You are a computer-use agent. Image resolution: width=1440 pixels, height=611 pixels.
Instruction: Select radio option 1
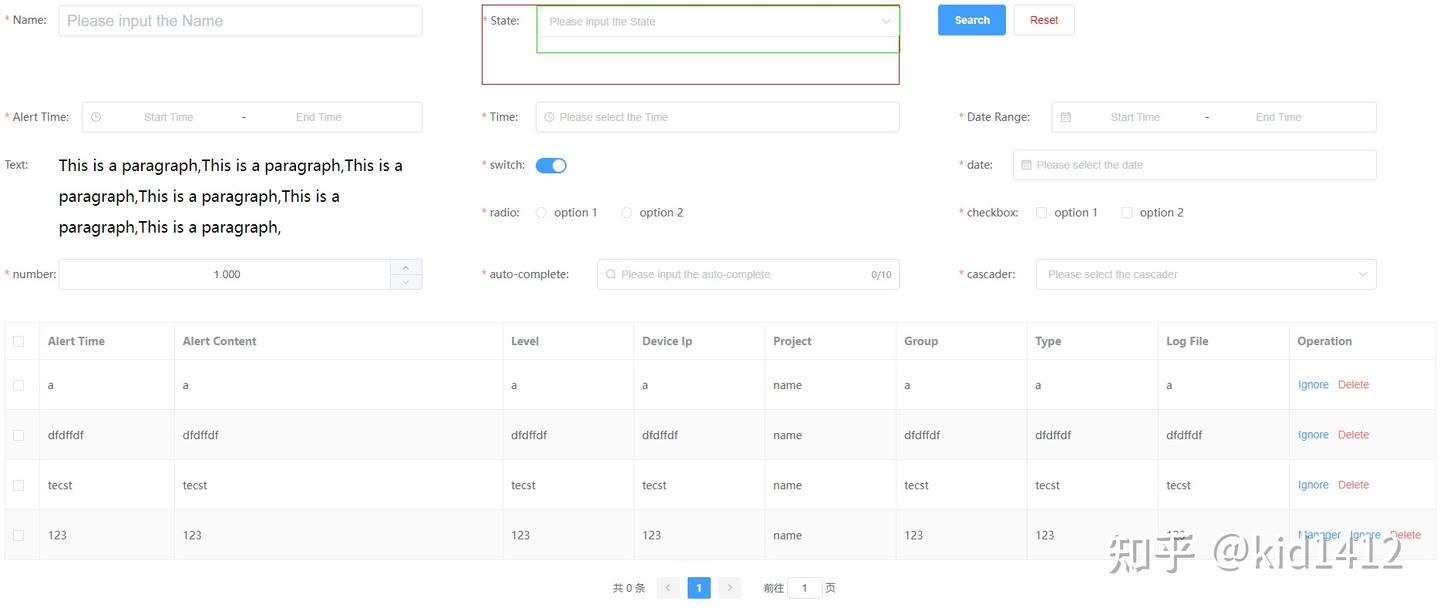pos(540,212)
